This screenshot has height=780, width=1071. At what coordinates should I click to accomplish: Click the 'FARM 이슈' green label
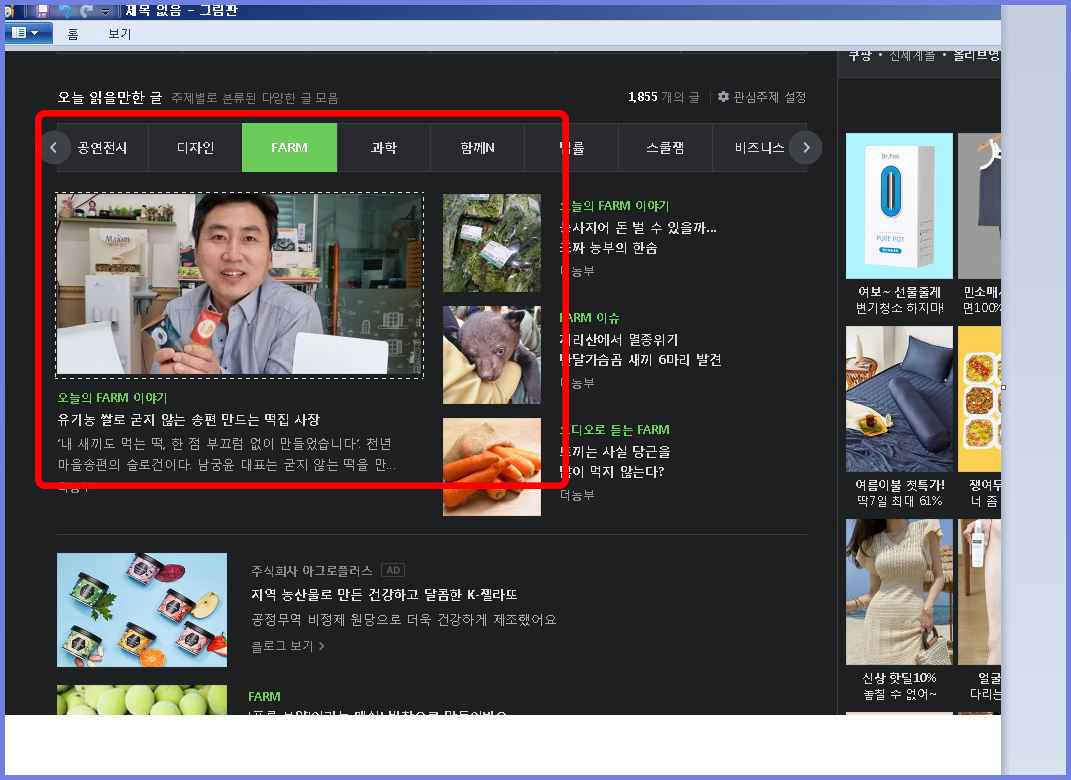point(589,318)
